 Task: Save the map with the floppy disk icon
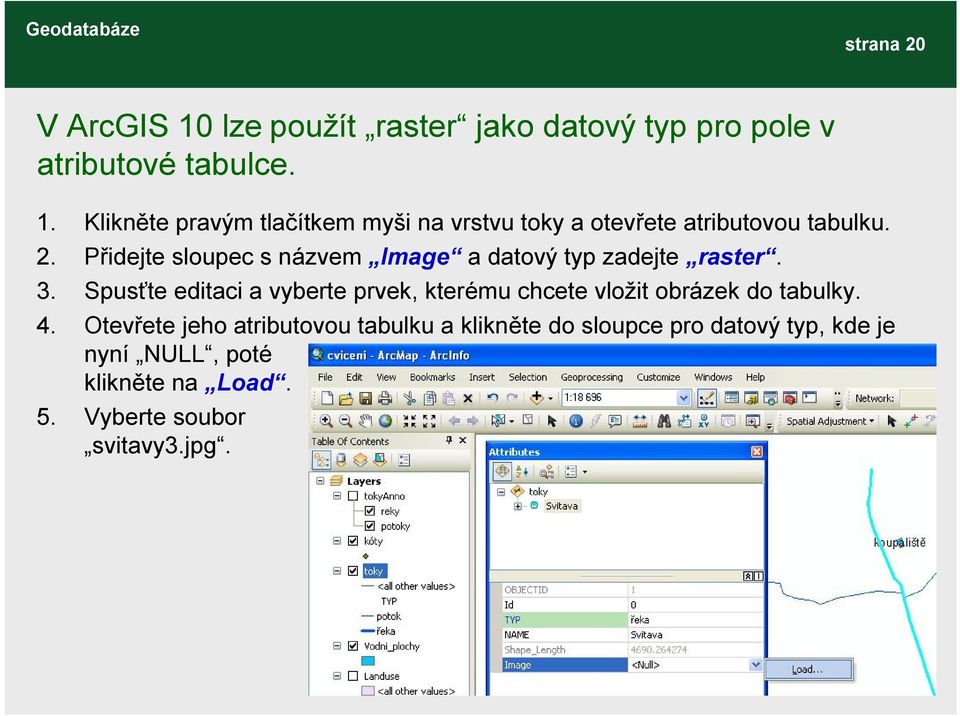(x=366, y=399)
